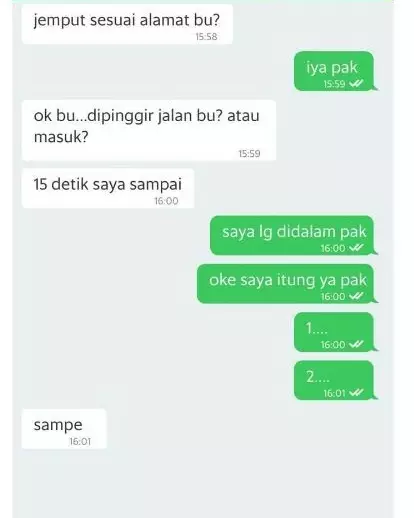Image resolution: width=414 pixels, height=518 pixels.
Task: Click read checkmarks on '2....' message
Action: pos(356,393)
